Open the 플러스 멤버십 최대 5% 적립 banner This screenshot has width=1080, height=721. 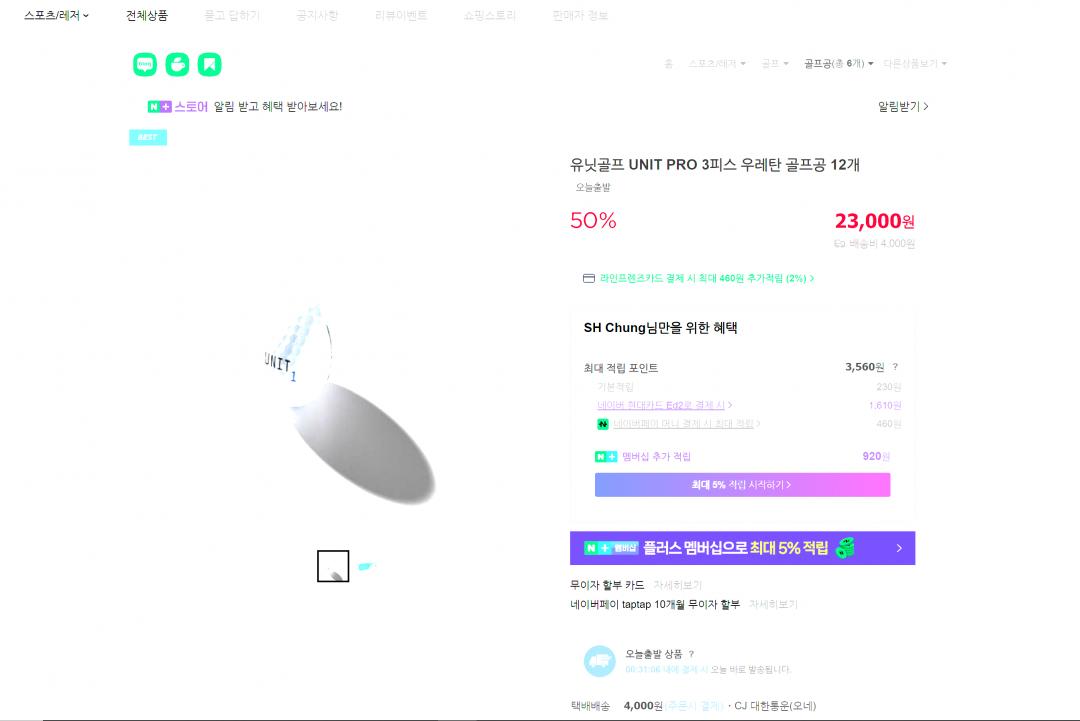click(x=742, y=548)
